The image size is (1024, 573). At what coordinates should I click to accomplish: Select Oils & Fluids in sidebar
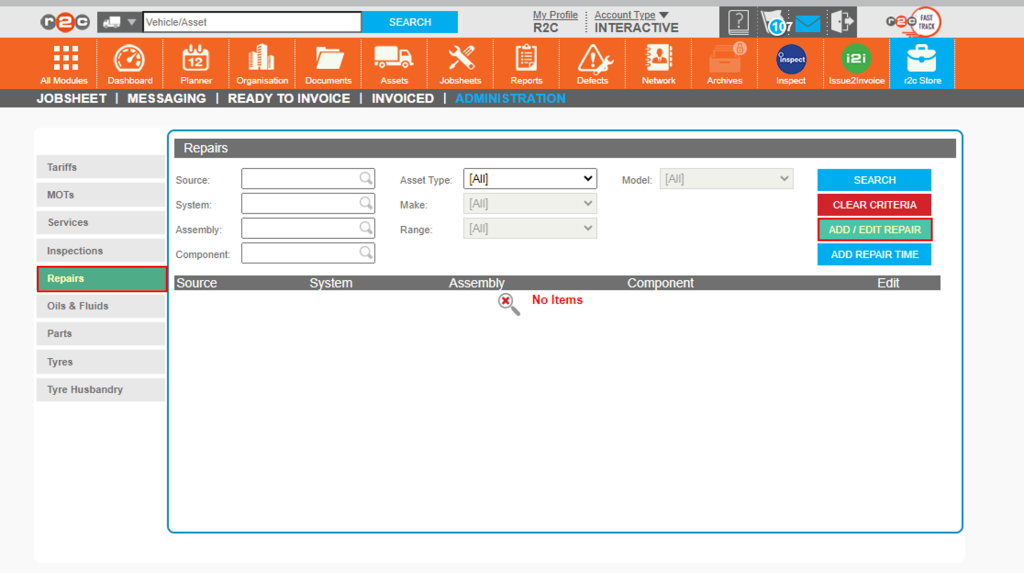[x=101, y=306]
